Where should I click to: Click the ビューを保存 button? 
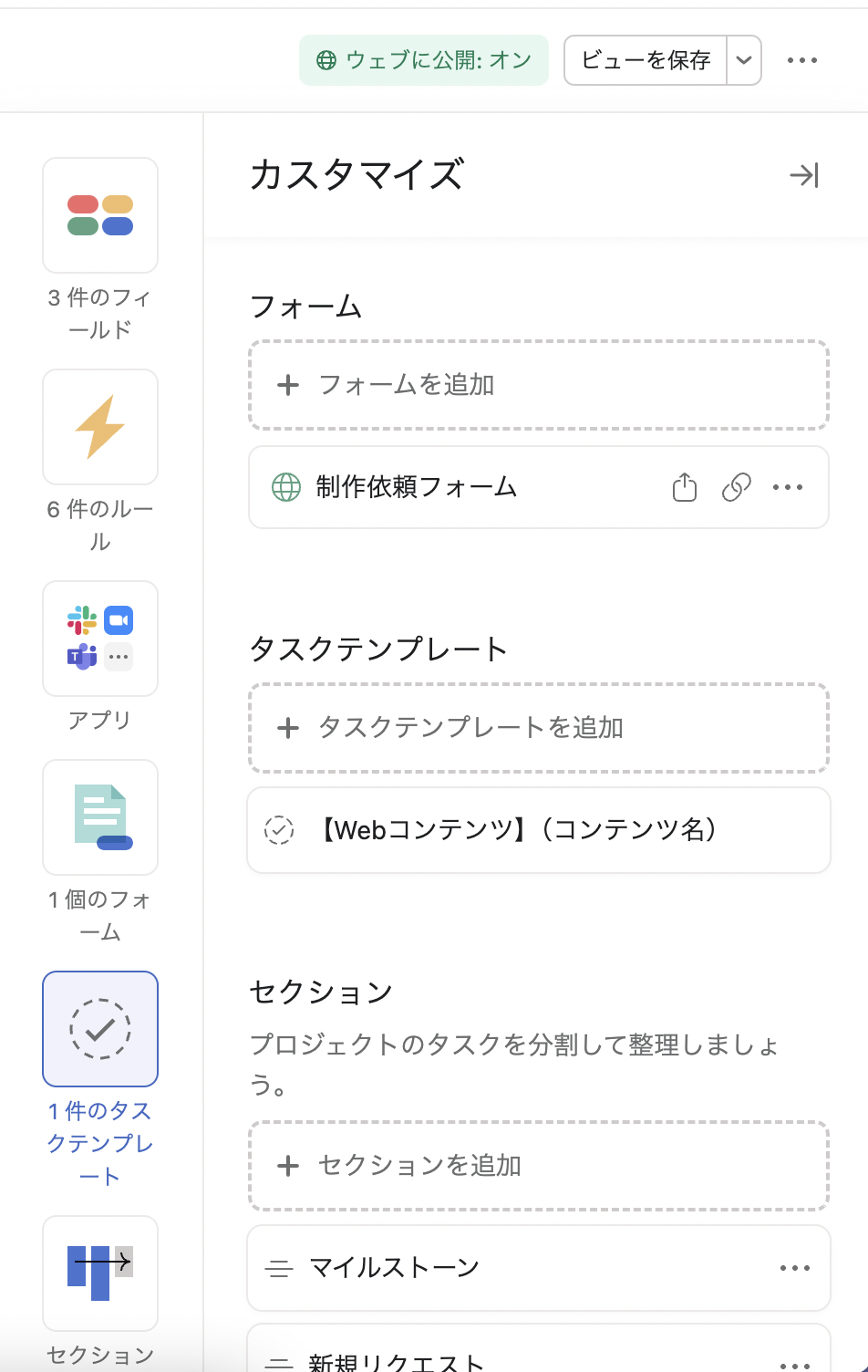pyautogui.click(x=646, y=60)
